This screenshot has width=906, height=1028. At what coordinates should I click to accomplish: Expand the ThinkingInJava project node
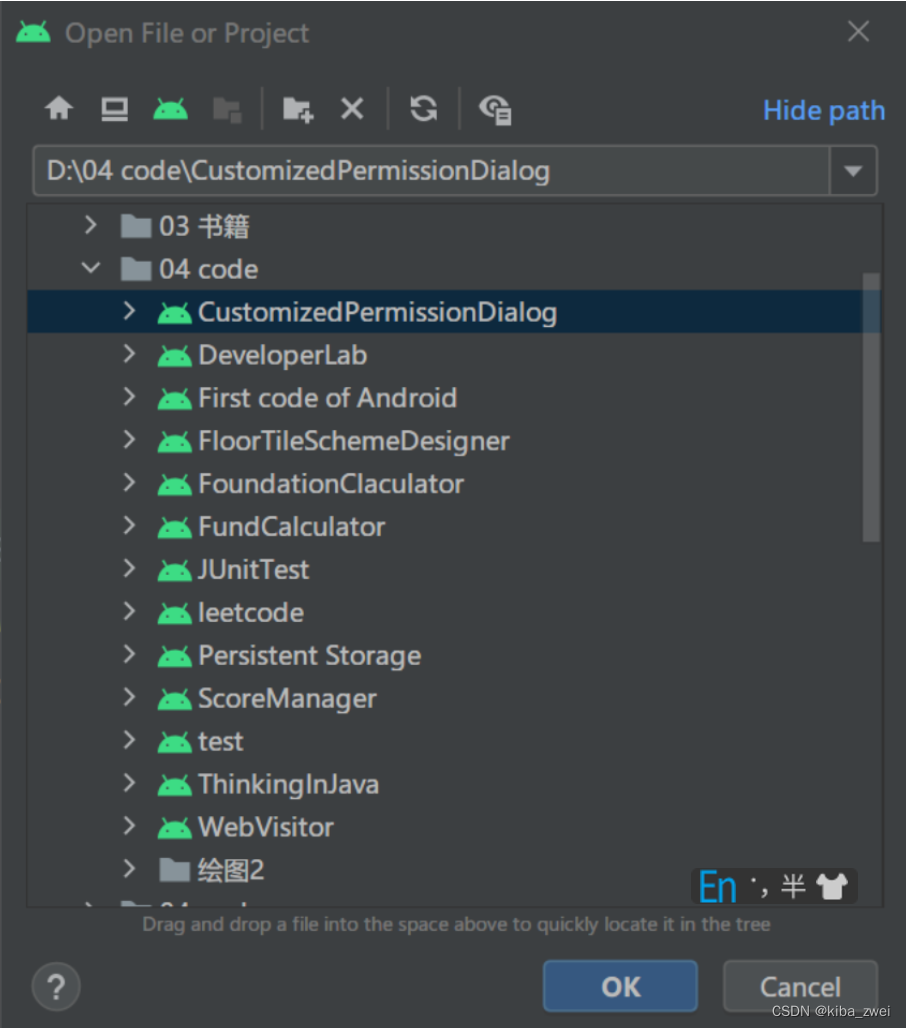[x=129, y=783]
